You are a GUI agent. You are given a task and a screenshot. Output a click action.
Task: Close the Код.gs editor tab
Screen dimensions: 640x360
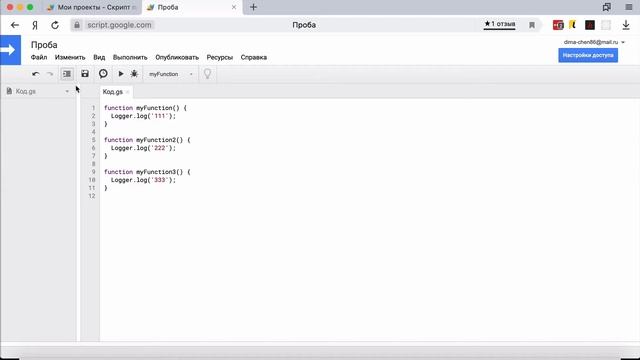[x=127, y=92]
